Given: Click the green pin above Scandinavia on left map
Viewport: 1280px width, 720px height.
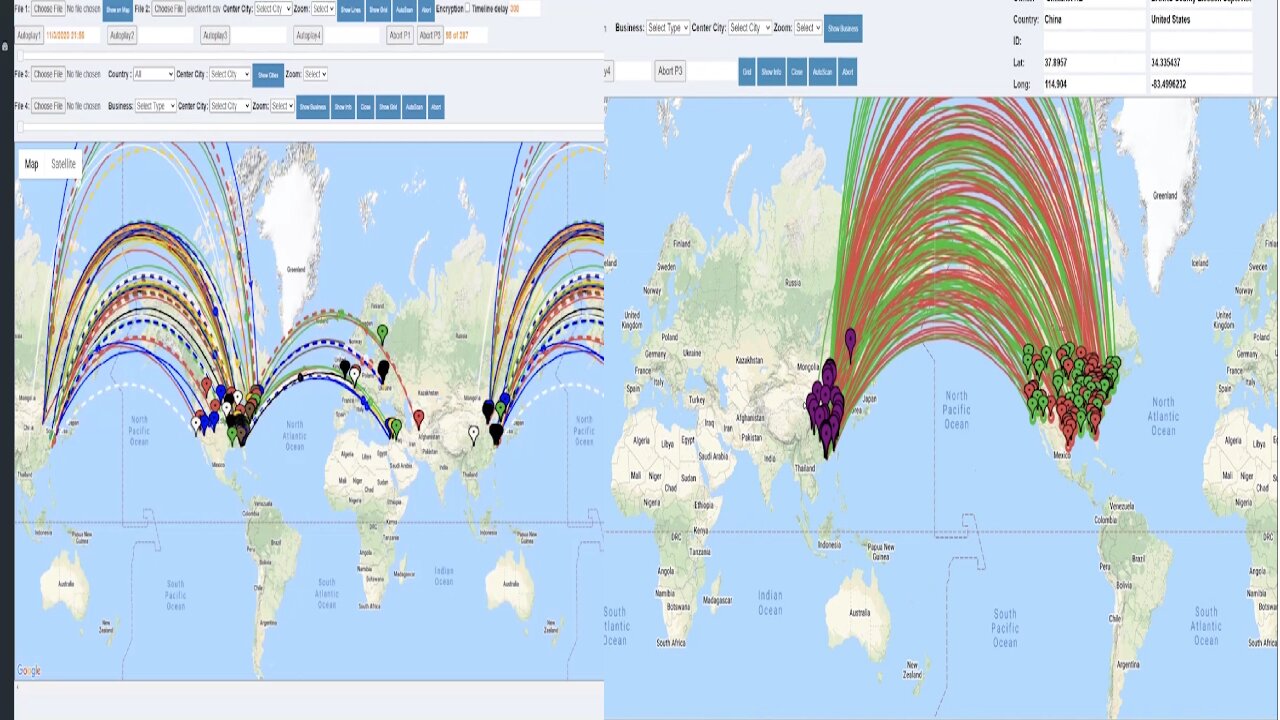Looking at the screenshot, I should [382, 333].
